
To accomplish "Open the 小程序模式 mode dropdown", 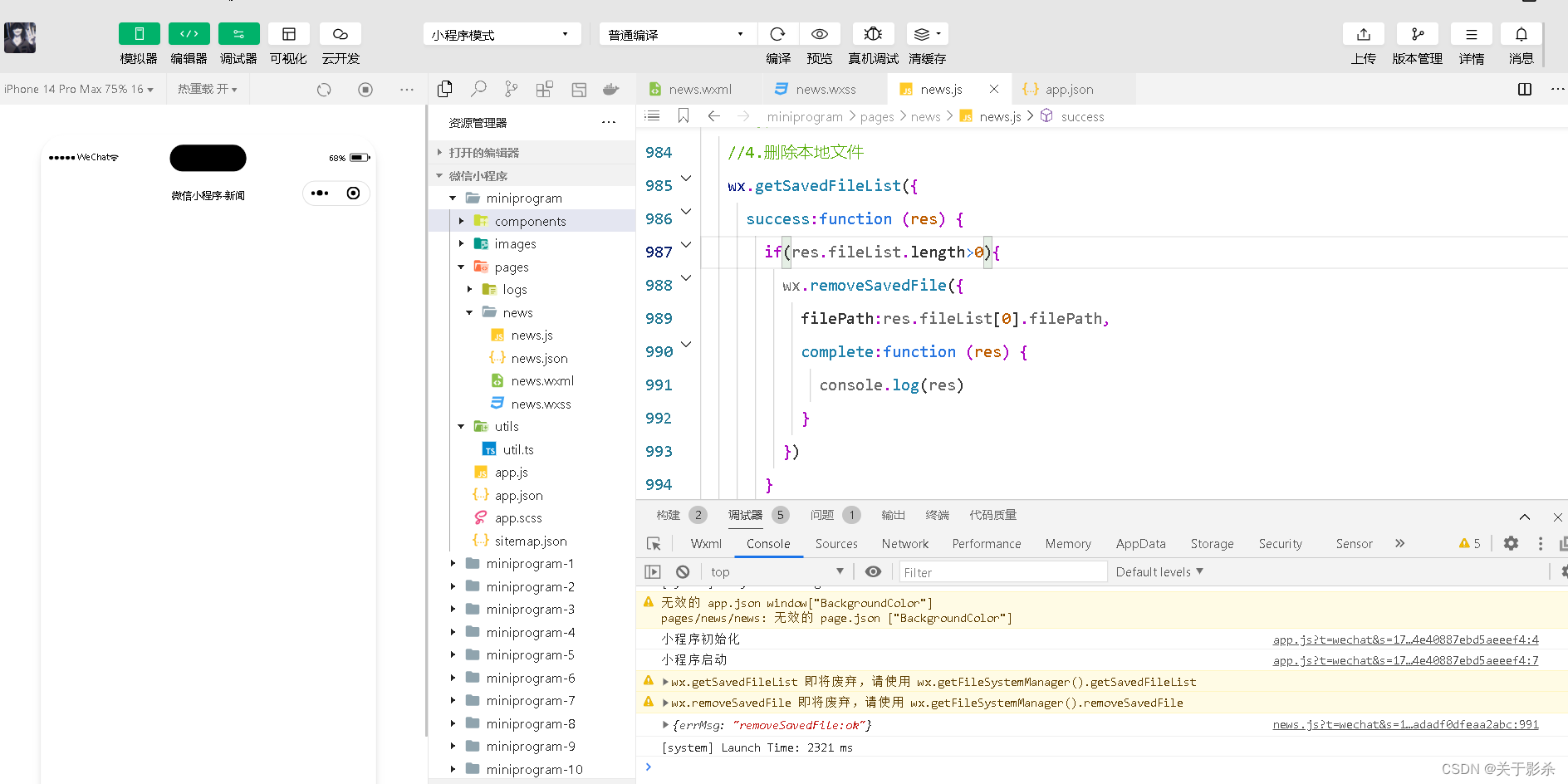I will tap(502, 34).
